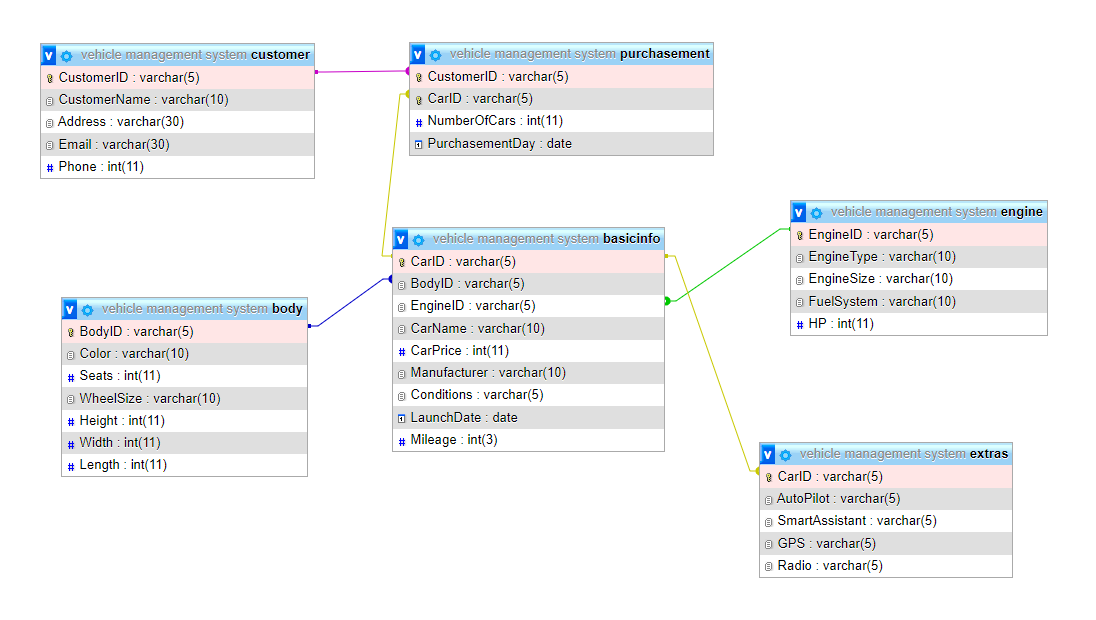The height and width of the screenshot is (620, 1096).
Task: Toggle the V icon on extras table
Action: tap(766, 454)
